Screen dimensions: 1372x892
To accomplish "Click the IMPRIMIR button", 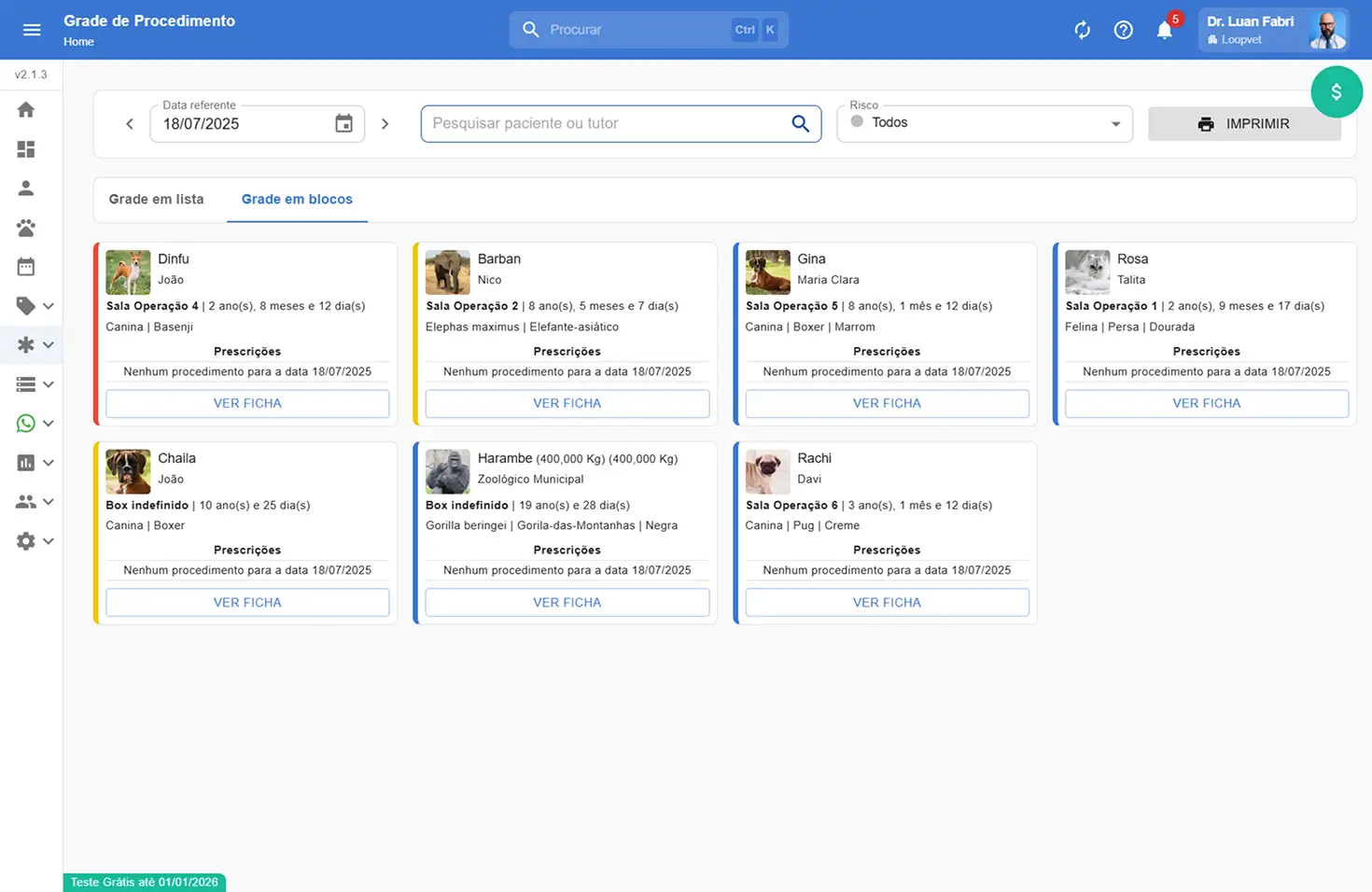I will click(x=1243, y=124).
